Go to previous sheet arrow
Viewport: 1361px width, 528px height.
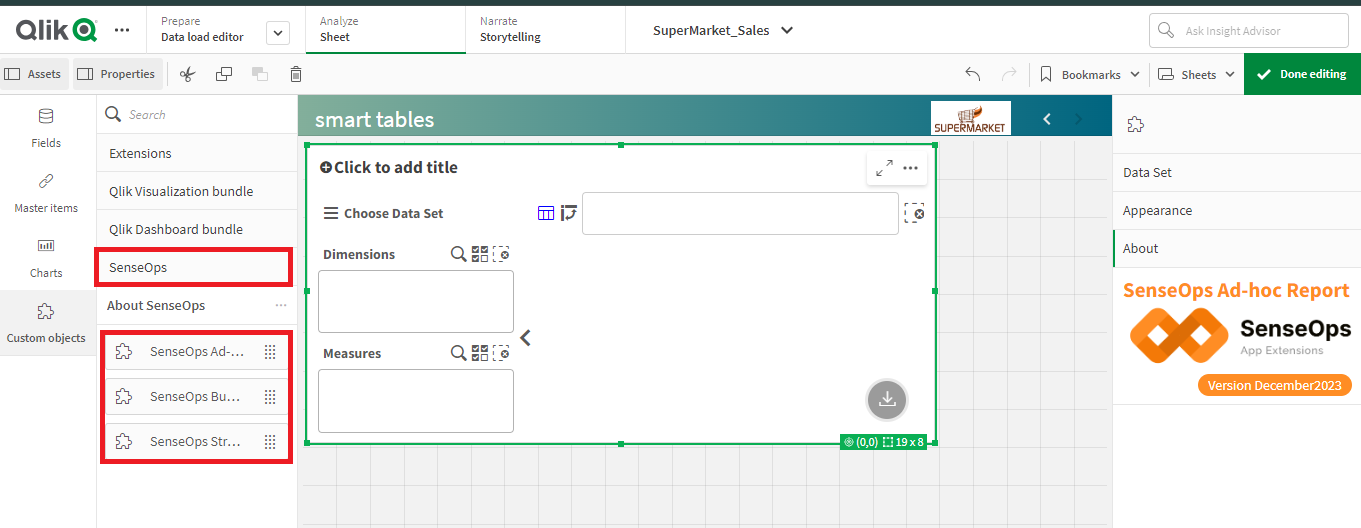pyautogui.click(x=1047, y=119)
